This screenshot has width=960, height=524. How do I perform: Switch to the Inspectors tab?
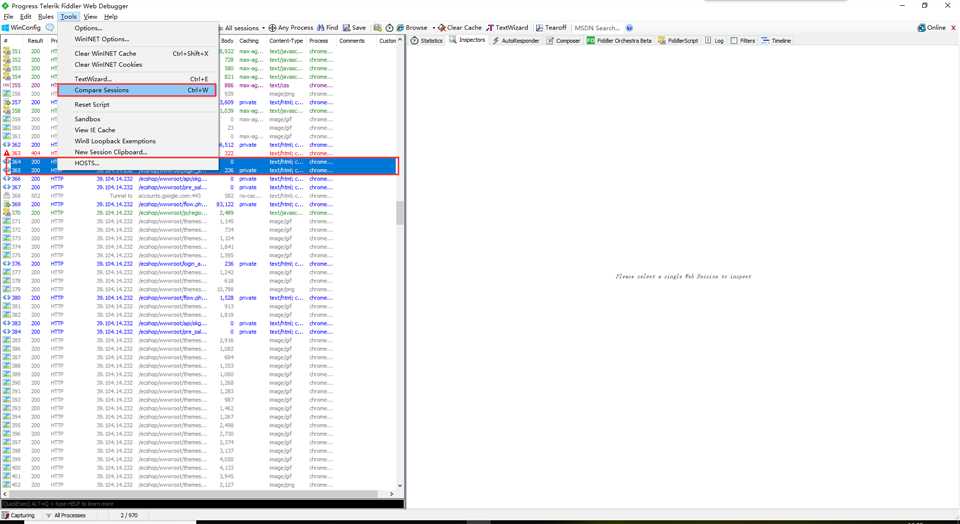pos(467,40)
